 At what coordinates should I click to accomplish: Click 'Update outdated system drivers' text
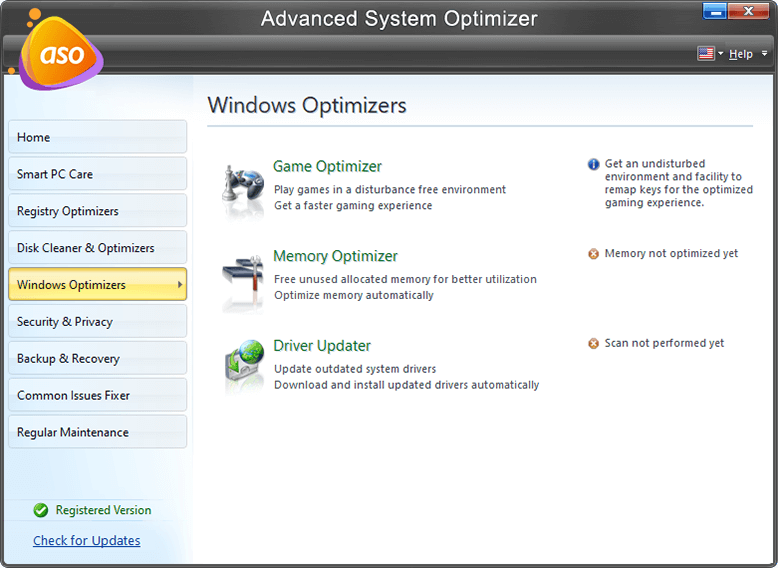point(355,369)
